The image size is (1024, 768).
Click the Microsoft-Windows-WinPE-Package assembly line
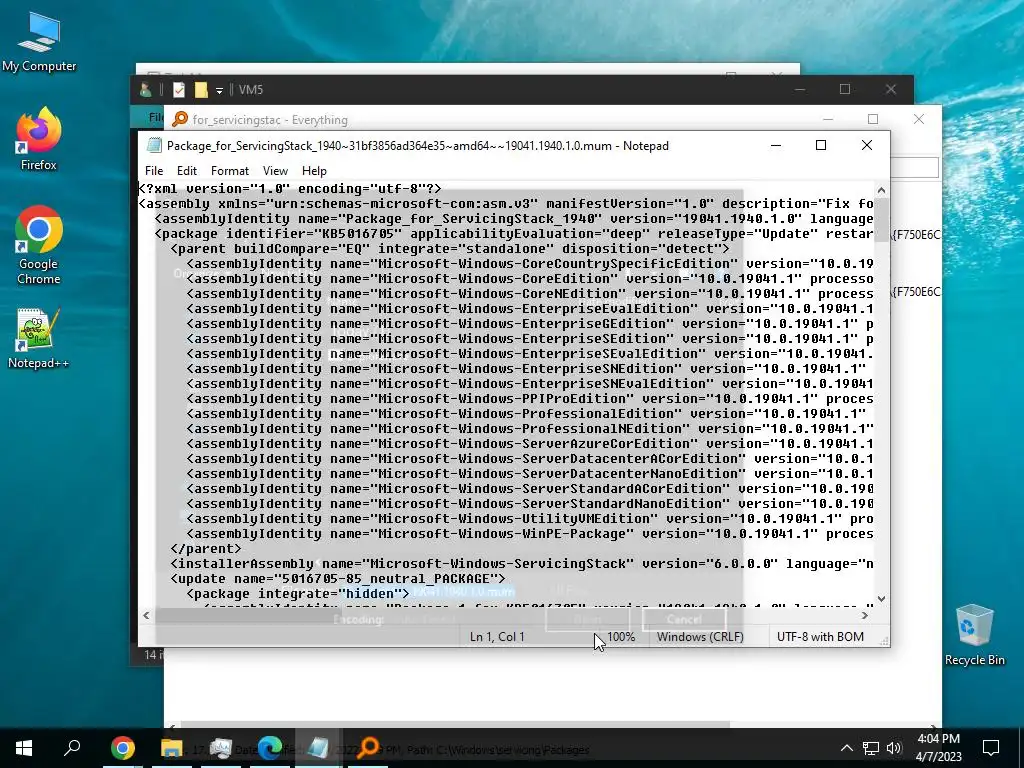pyautogui.click(x=530, y=534)
